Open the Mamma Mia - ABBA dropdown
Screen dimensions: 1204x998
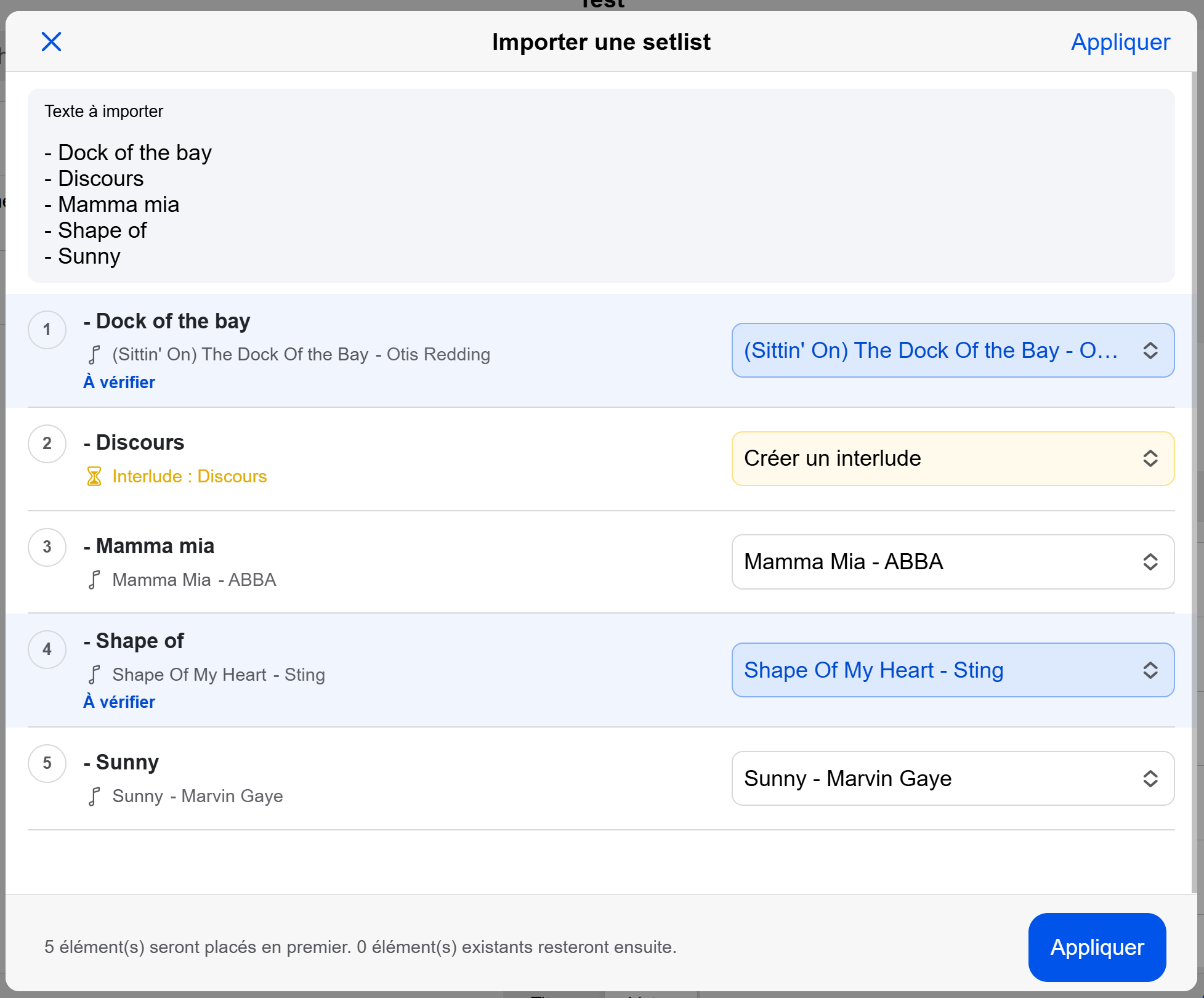tap(953, 562)
